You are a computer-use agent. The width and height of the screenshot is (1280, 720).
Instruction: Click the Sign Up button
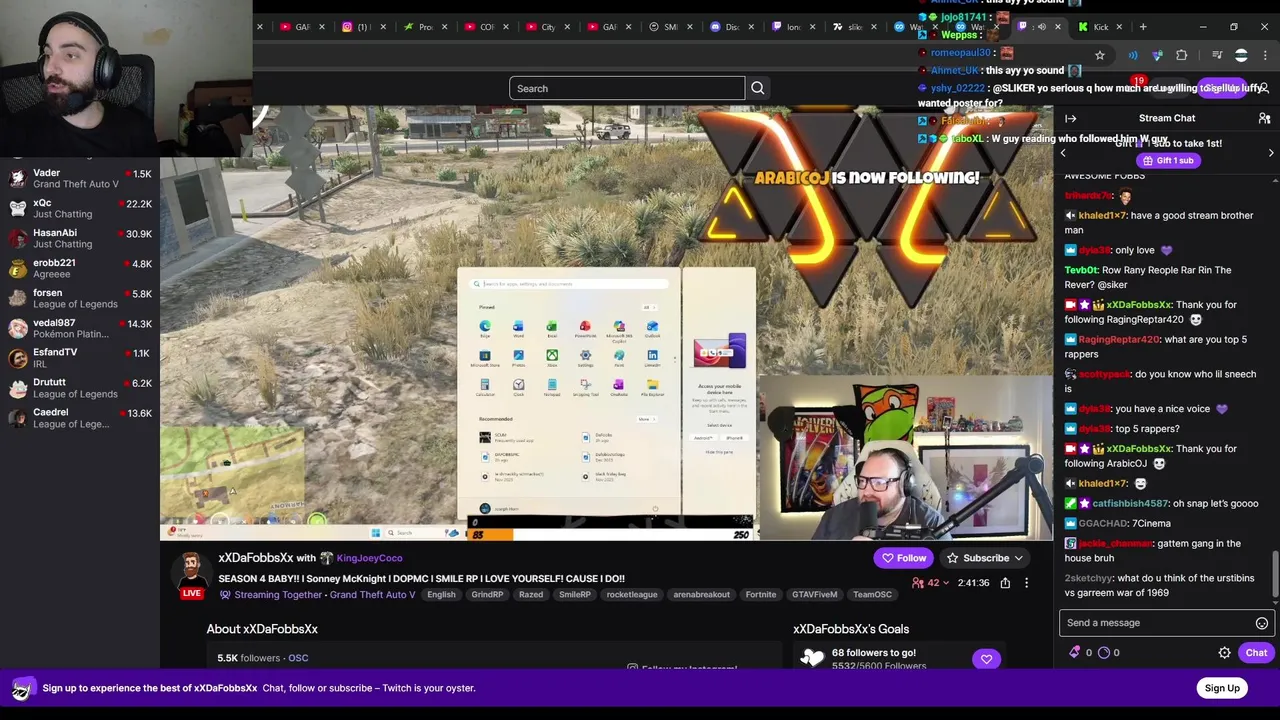1222,688
